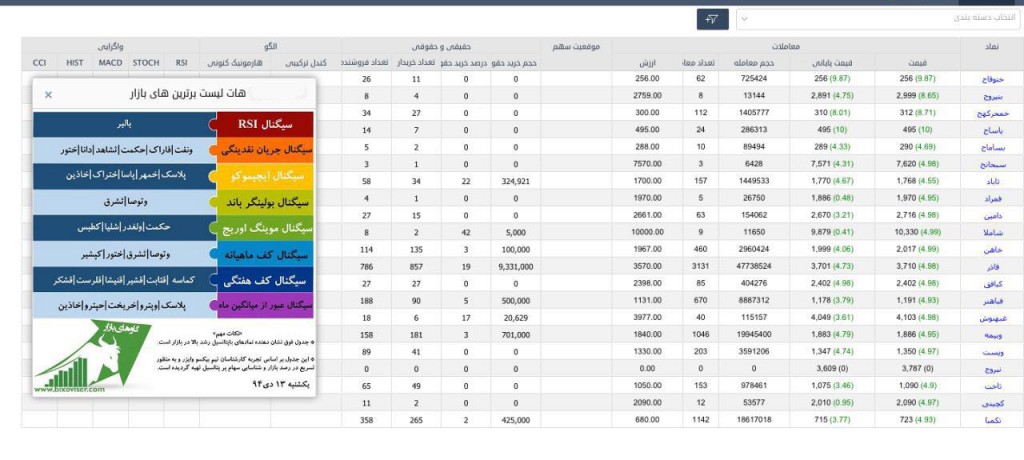Click the 47738524 volume cell
This screenshot has width=1024, height=460.
coord(754,266)
